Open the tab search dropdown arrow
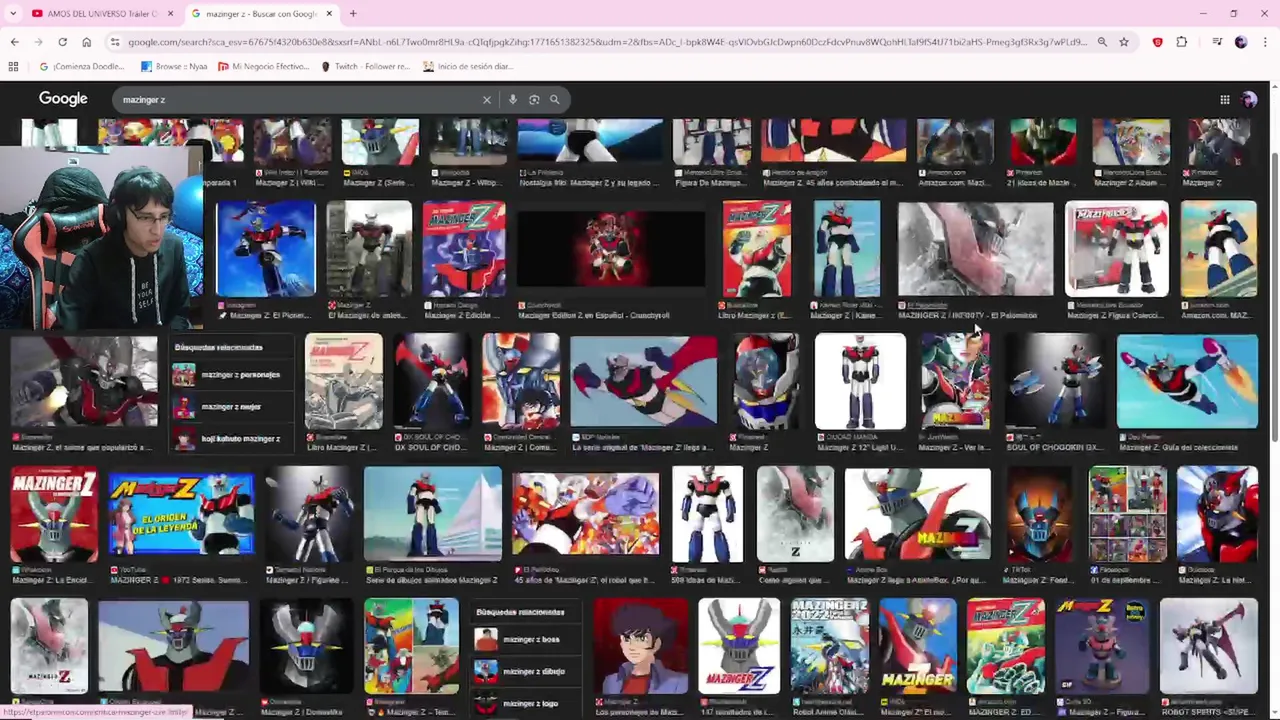1280x720 pixels. click(13, 13)
